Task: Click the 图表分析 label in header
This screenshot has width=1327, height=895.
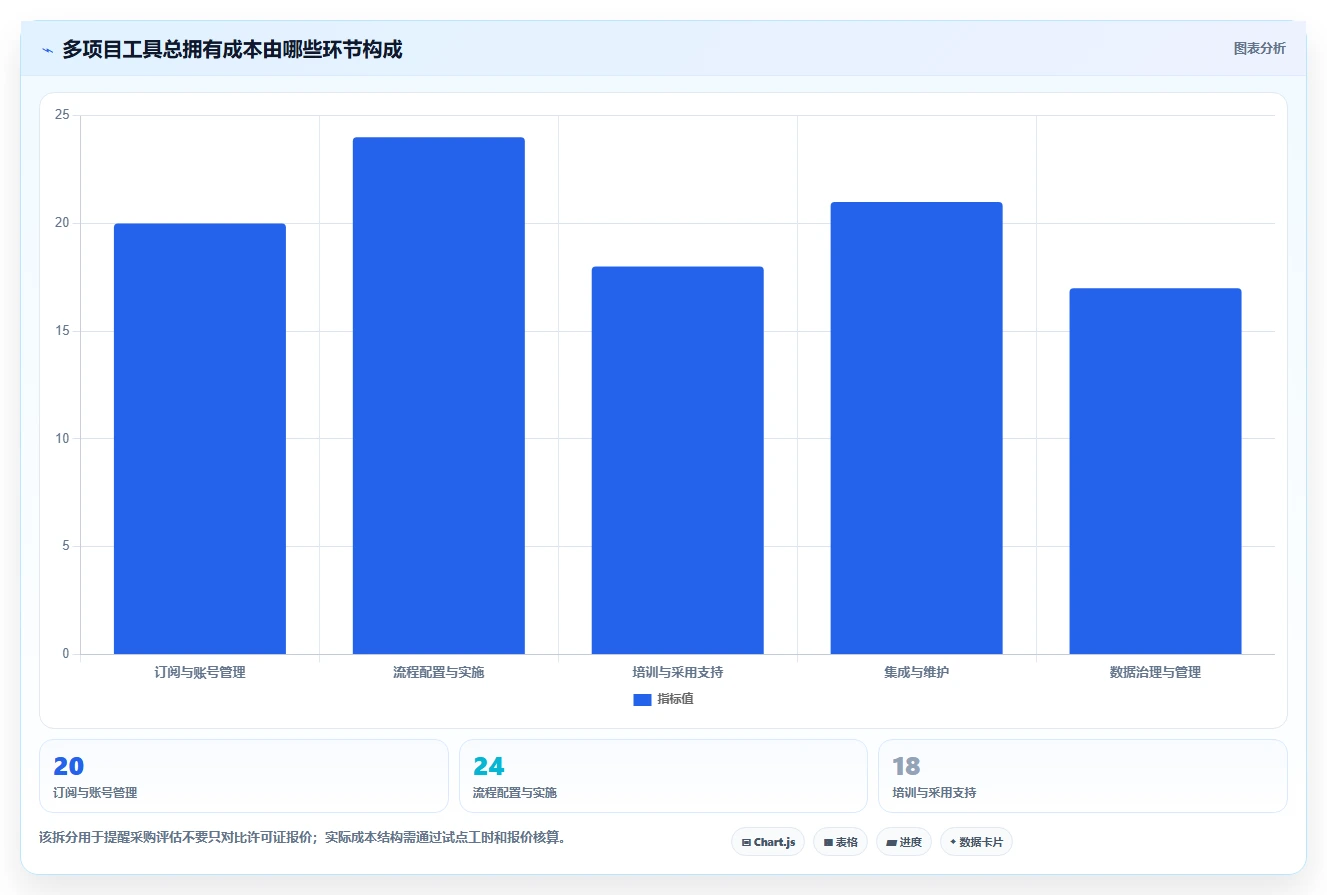Action: tap(1259, 48)
